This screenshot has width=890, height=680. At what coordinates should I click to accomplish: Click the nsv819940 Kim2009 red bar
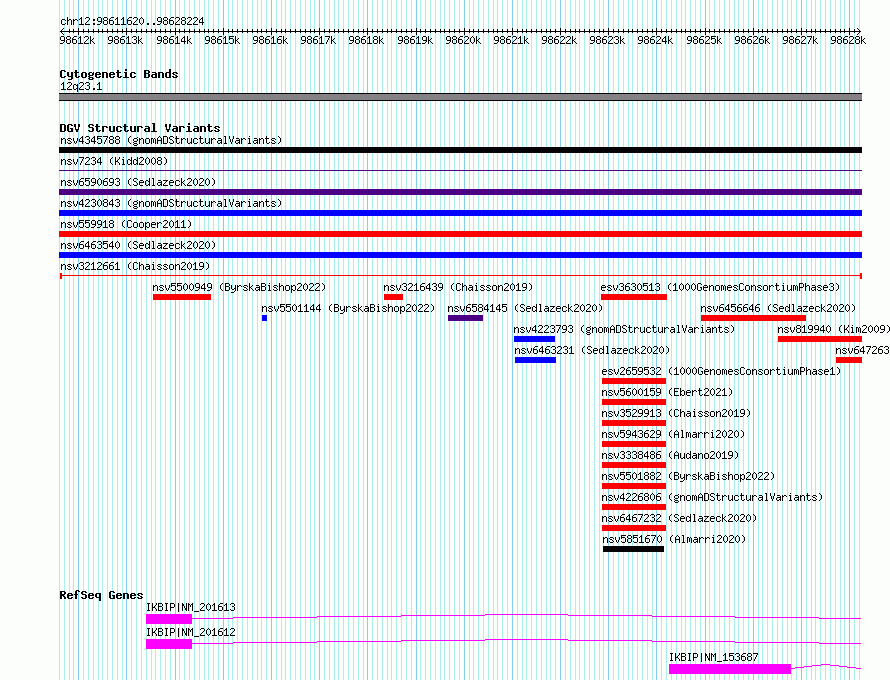pos(820,339)
